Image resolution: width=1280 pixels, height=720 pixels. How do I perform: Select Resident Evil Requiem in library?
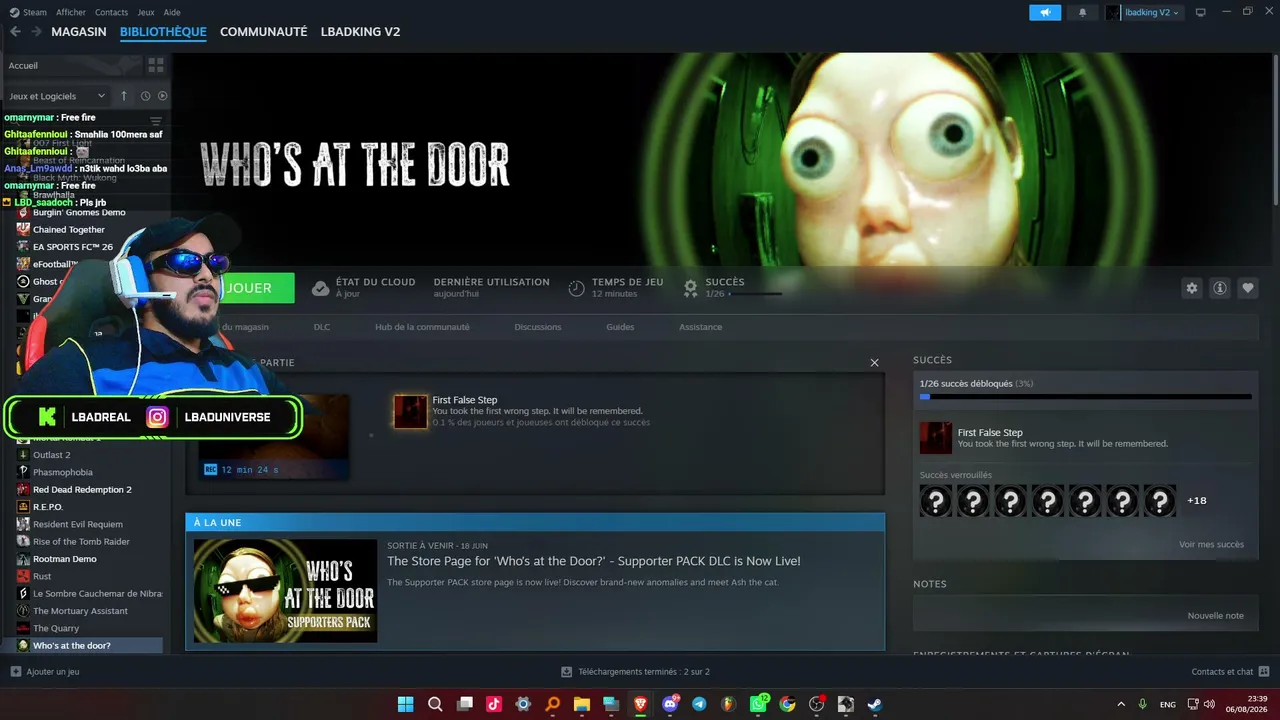[x=78, y=524]
